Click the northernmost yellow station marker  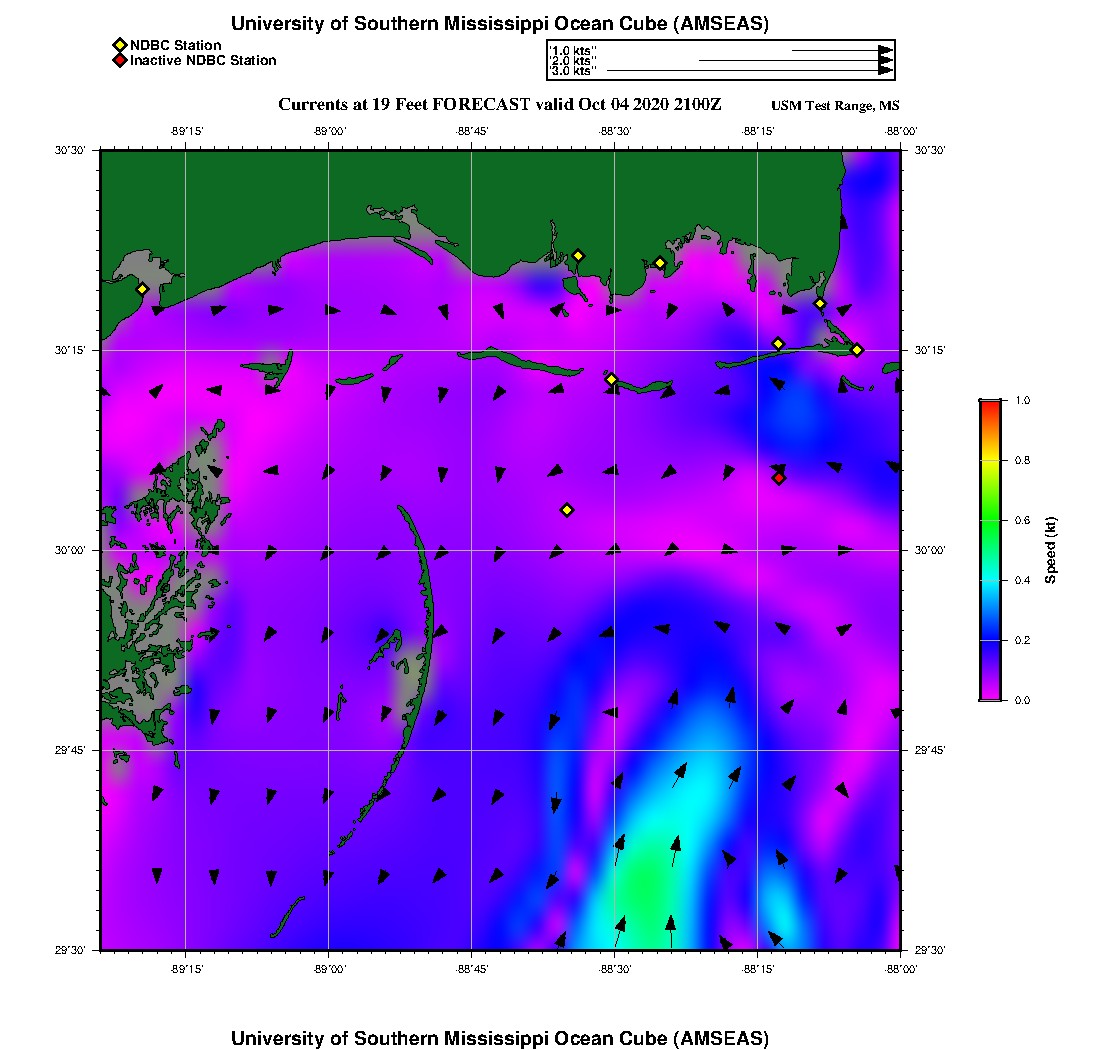click(578, 255)
